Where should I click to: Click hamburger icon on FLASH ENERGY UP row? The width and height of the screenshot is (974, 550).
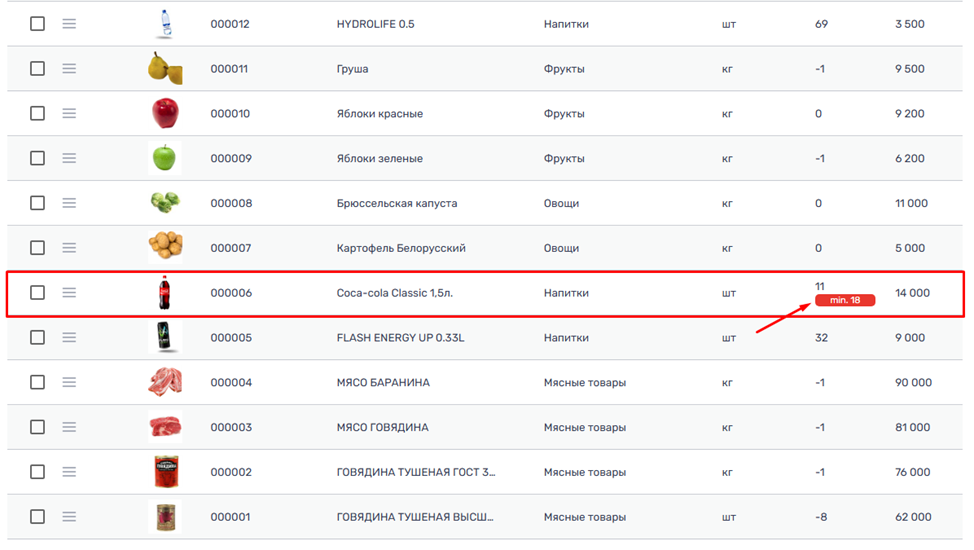point(69,337)
